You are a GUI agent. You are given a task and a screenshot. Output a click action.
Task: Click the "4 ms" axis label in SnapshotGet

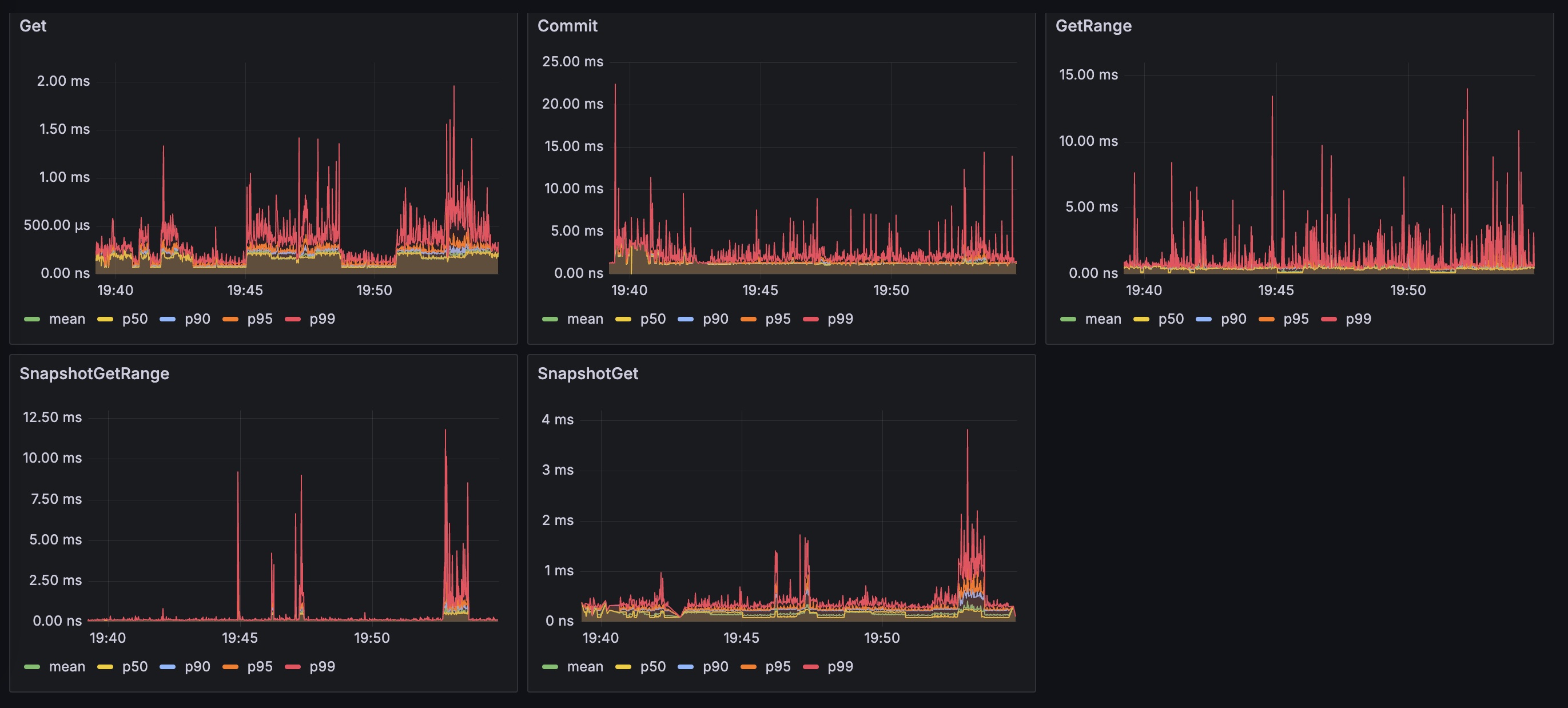(558, 419)
